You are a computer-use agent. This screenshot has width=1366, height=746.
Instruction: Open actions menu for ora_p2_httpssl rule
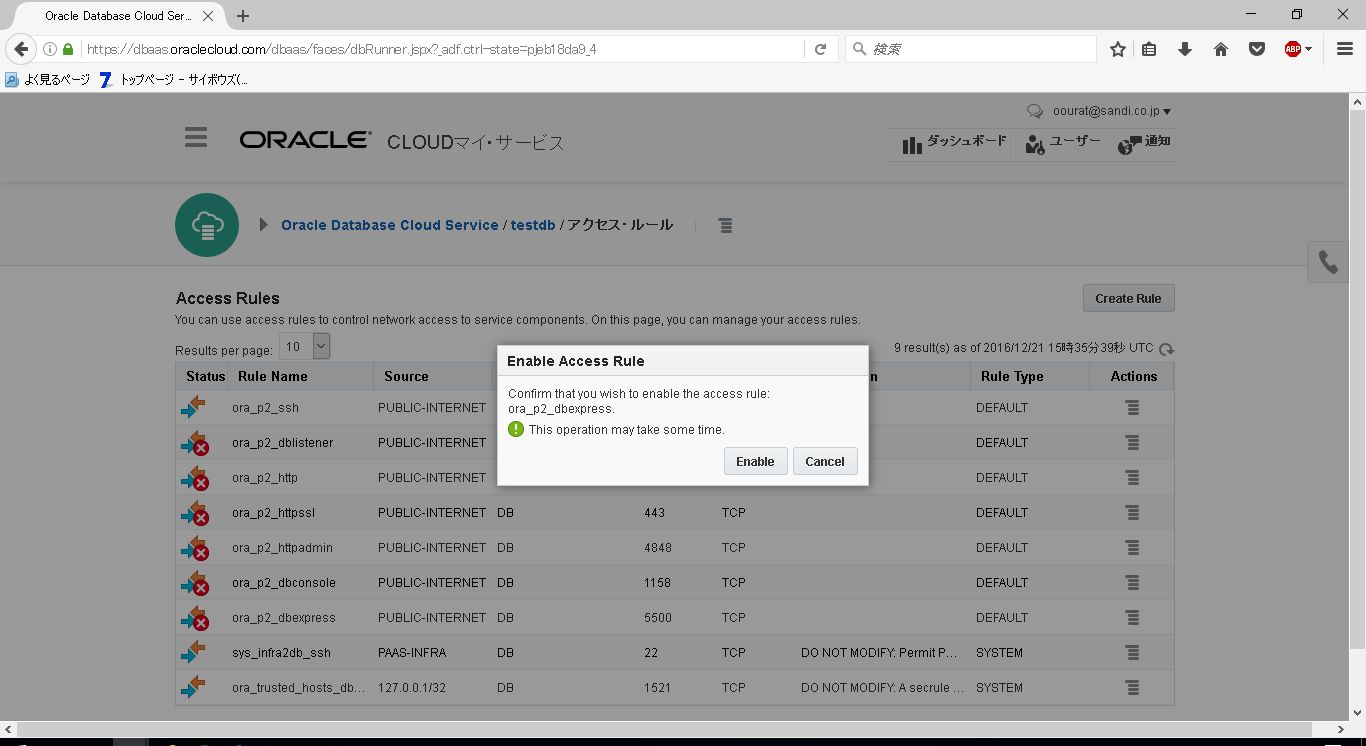[1132, 513]
